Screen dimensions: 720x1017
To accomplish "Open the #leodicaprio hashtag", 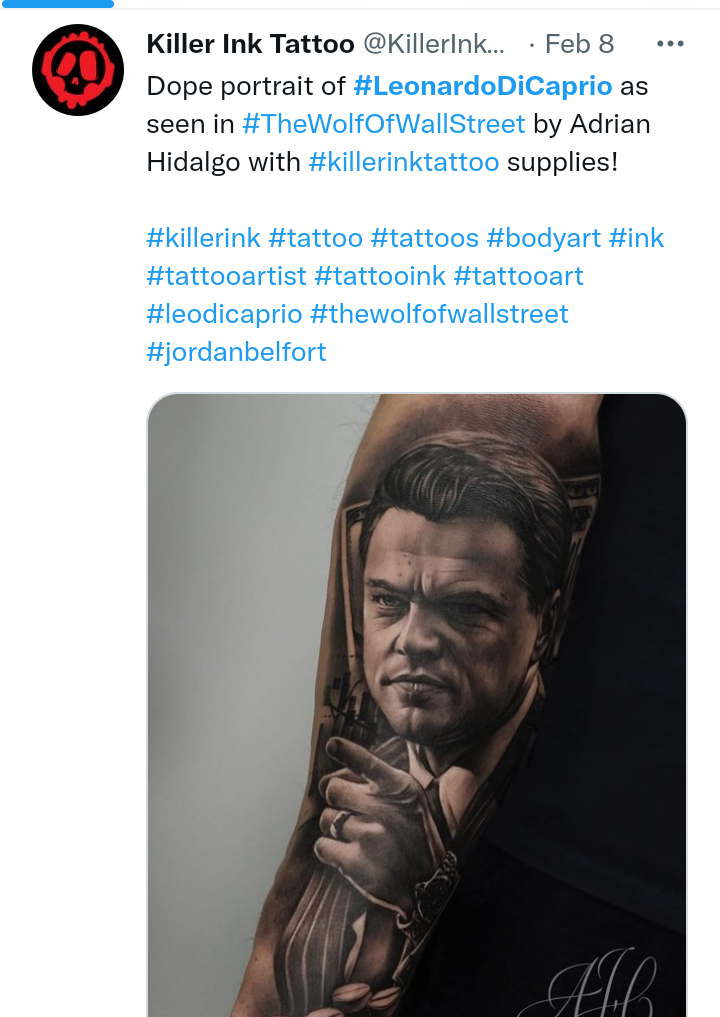I will click(224, 314).
